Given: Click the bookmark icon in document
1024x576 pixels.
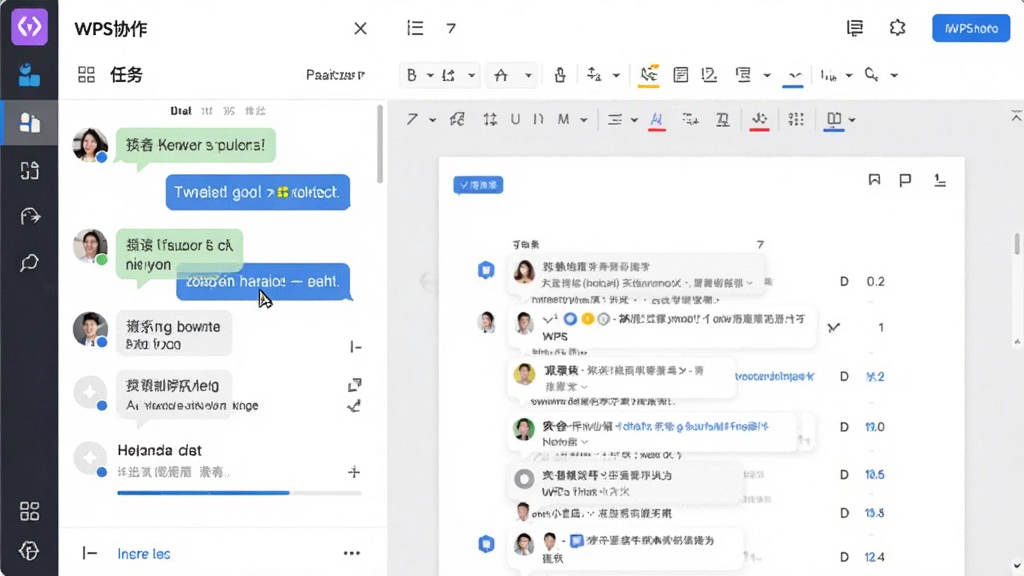Looking at the screenshot, I should coord(874,180).
